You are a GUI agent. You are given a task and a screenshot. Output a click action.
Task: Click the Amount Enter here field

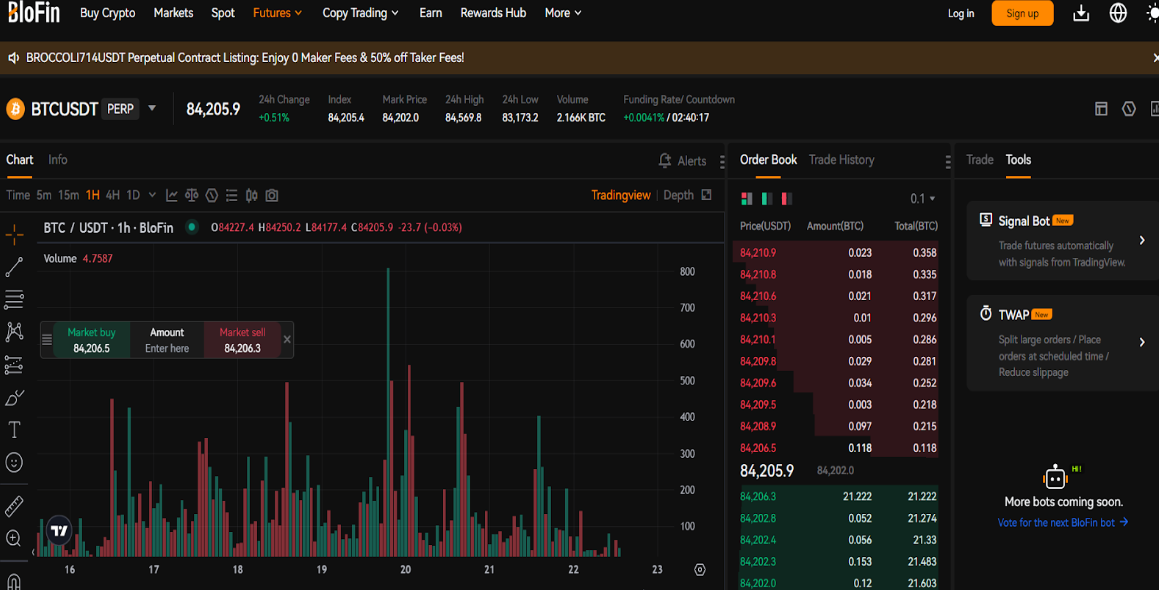(167, 340)
